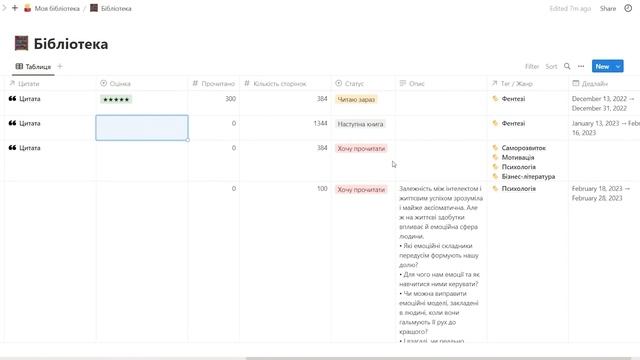Click the plus icon in top bar
Viewport: 640px width, 360px height.
15,8
